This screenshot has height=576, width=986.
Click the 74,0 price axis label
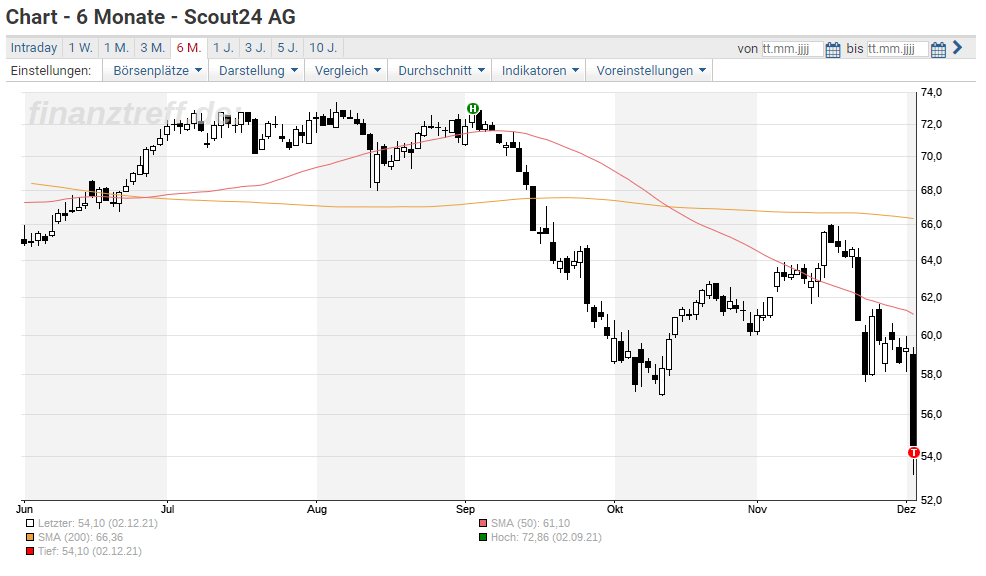931,92
